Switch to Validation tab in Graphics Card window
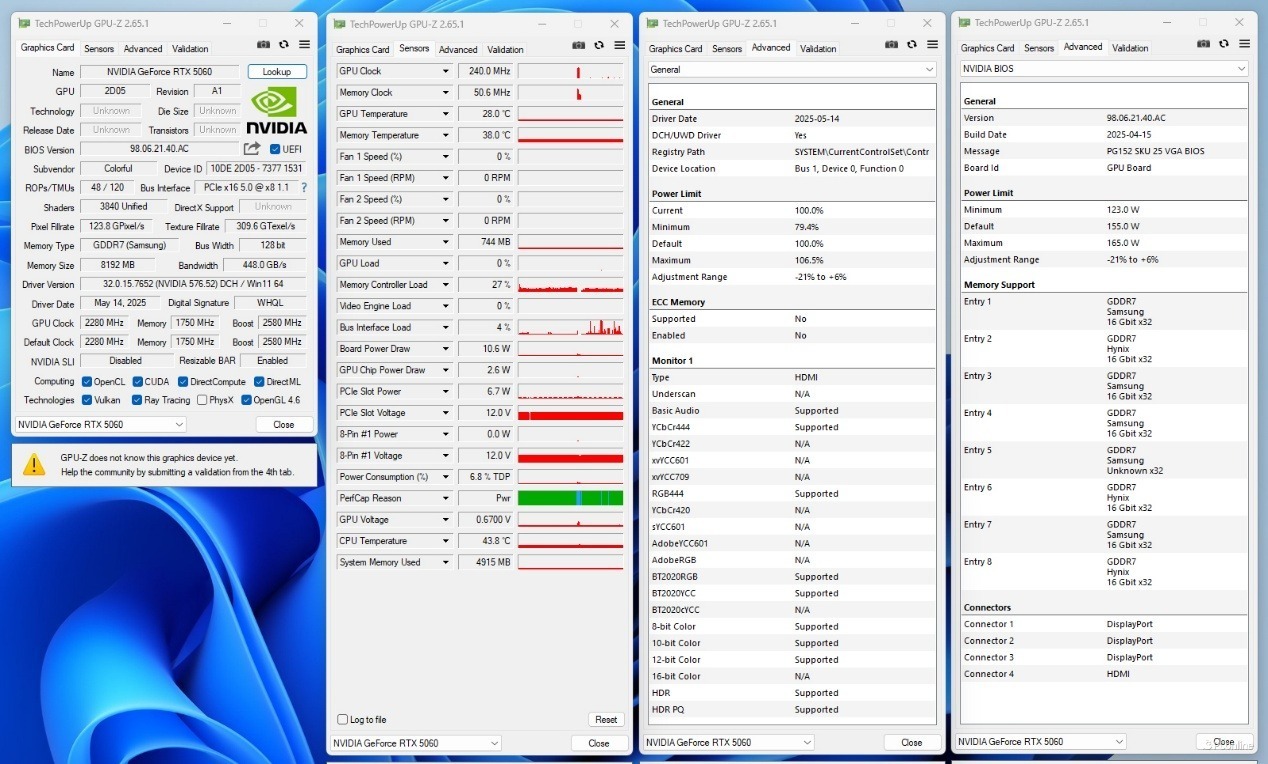The width and height of the screenshot is (1268, 764). pos(190,48)
